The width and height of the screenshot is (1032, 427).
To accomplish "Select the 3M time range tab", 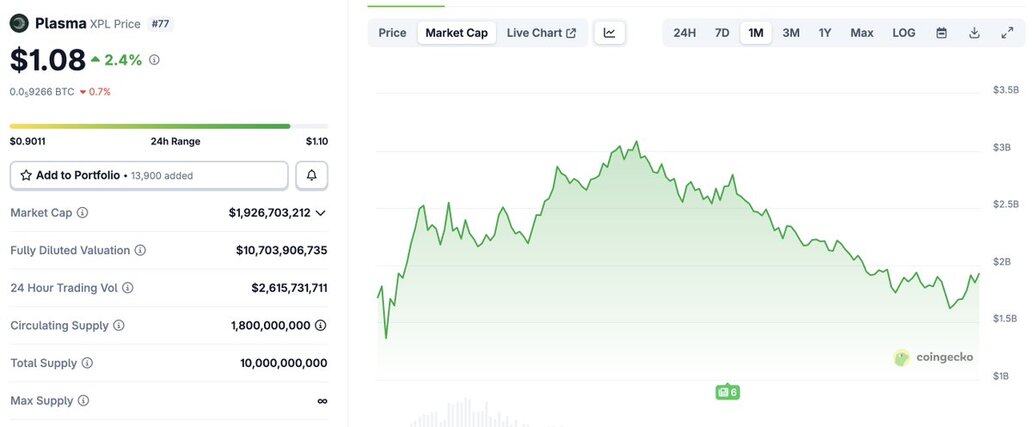I will point(790,33).
